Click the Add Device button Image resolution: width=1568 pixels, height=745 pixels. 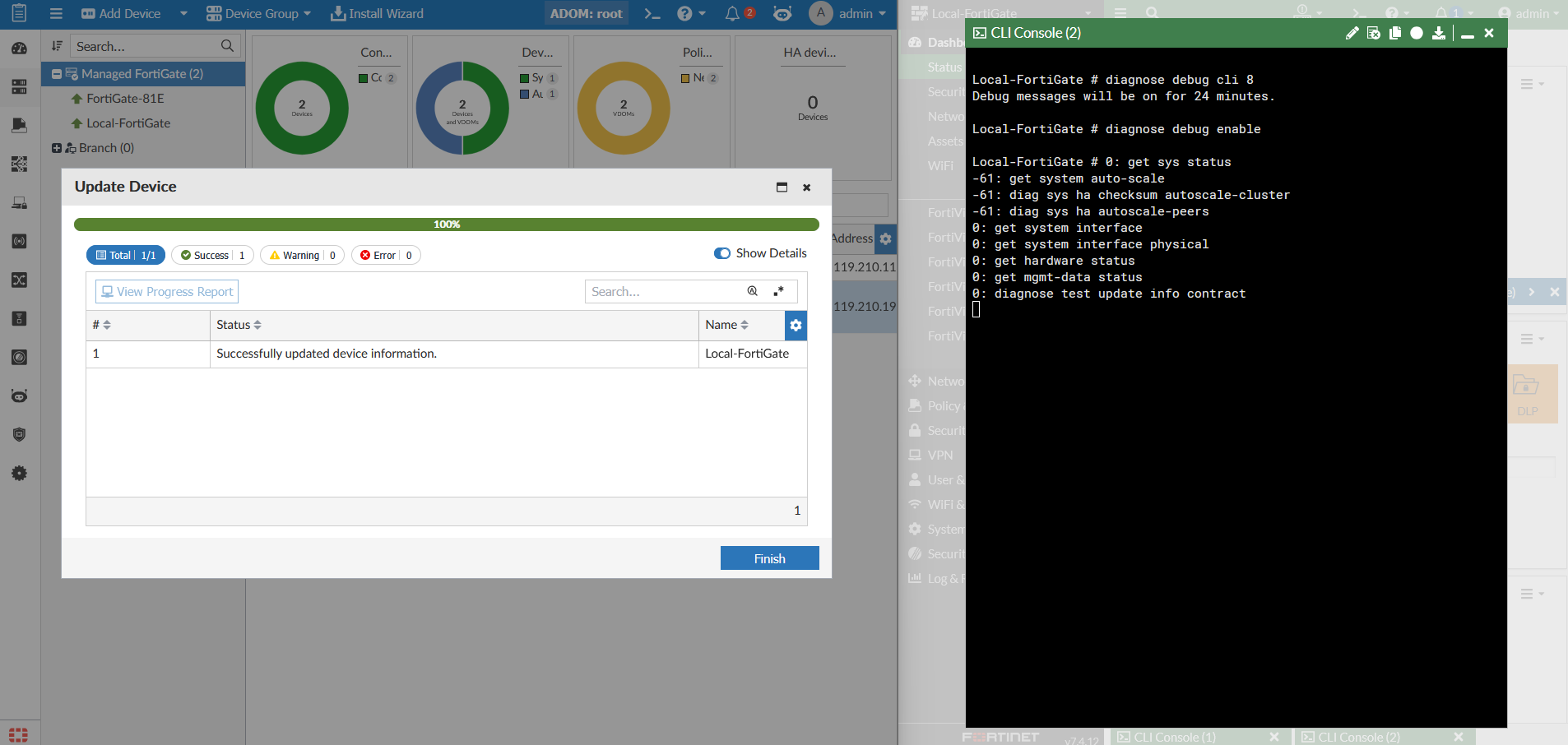point(121,14)
